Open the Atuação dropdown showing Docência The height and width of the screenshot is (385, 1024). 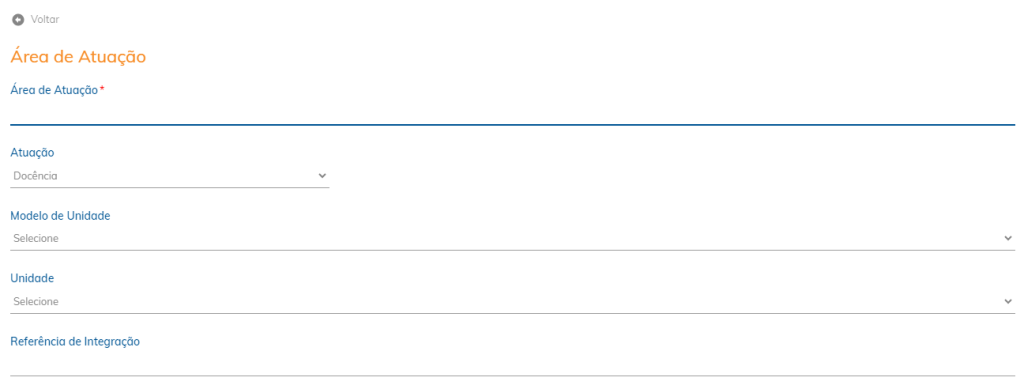[170, 176]
